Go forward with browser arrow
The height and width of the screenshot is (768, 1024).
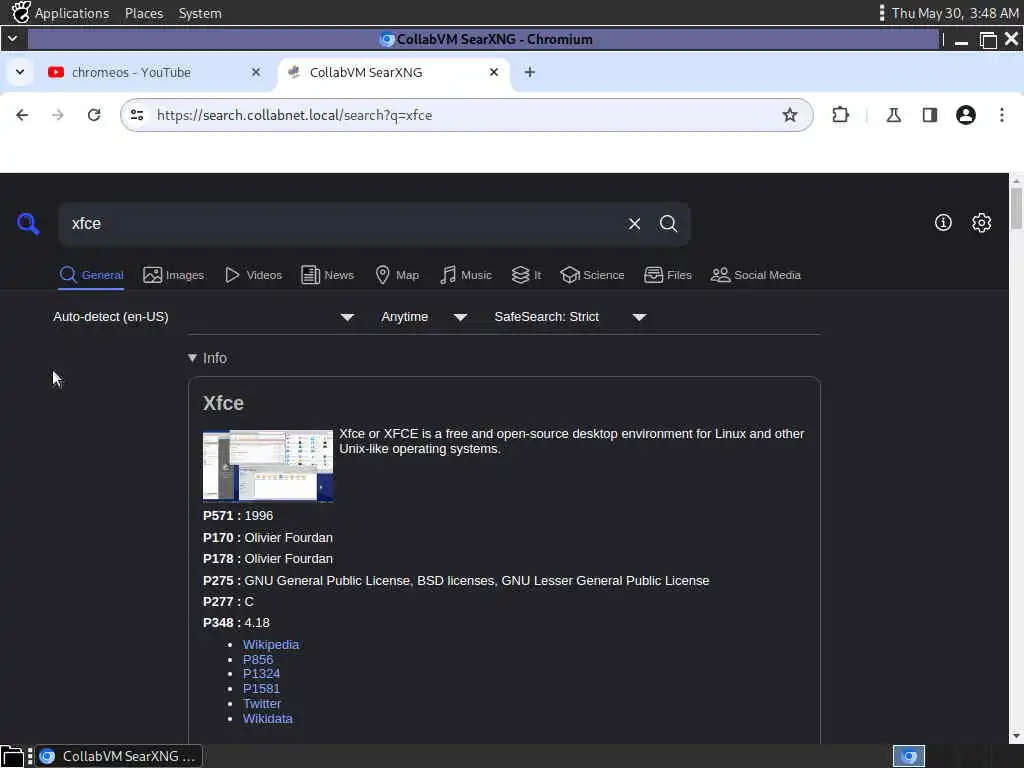point(58,115)
